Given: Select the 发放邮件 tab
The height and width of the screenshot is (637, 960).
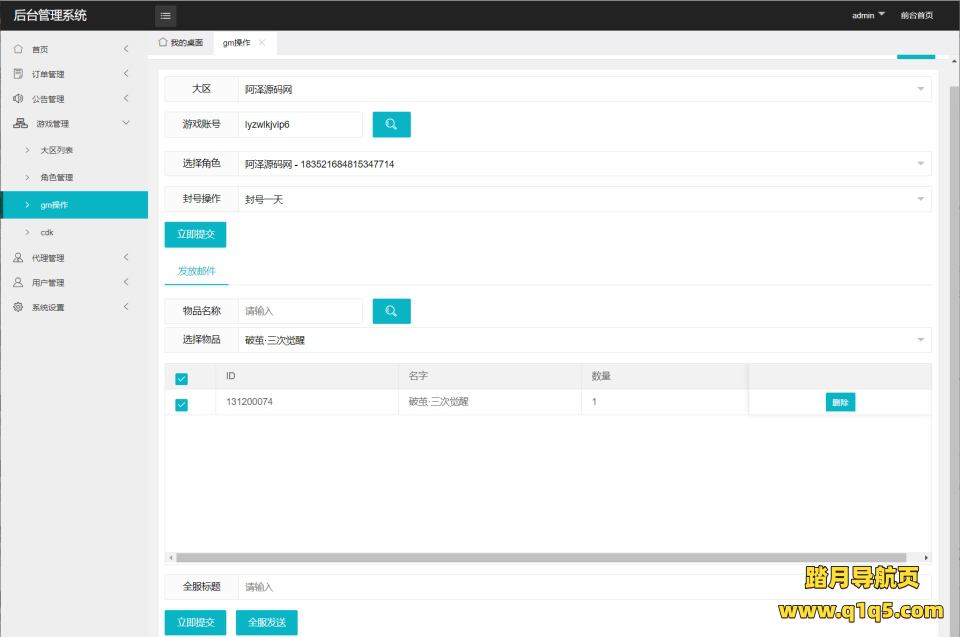Looking at the screenshot, I should tap(196, 271).
